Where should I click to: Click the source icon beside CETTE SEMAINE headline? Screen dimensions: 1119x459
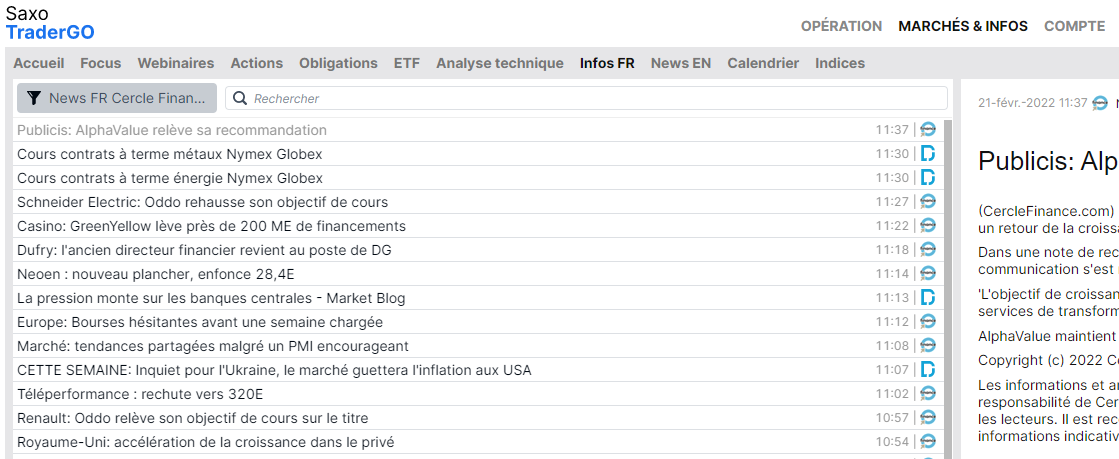point(928,370)
